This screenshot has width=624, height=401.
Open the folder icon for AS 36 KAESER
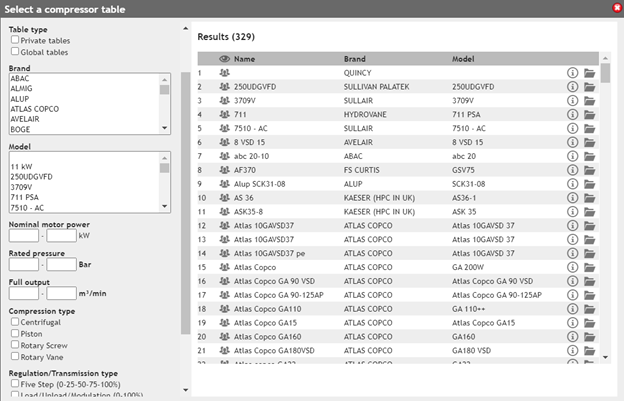click(x=589, y=198)
